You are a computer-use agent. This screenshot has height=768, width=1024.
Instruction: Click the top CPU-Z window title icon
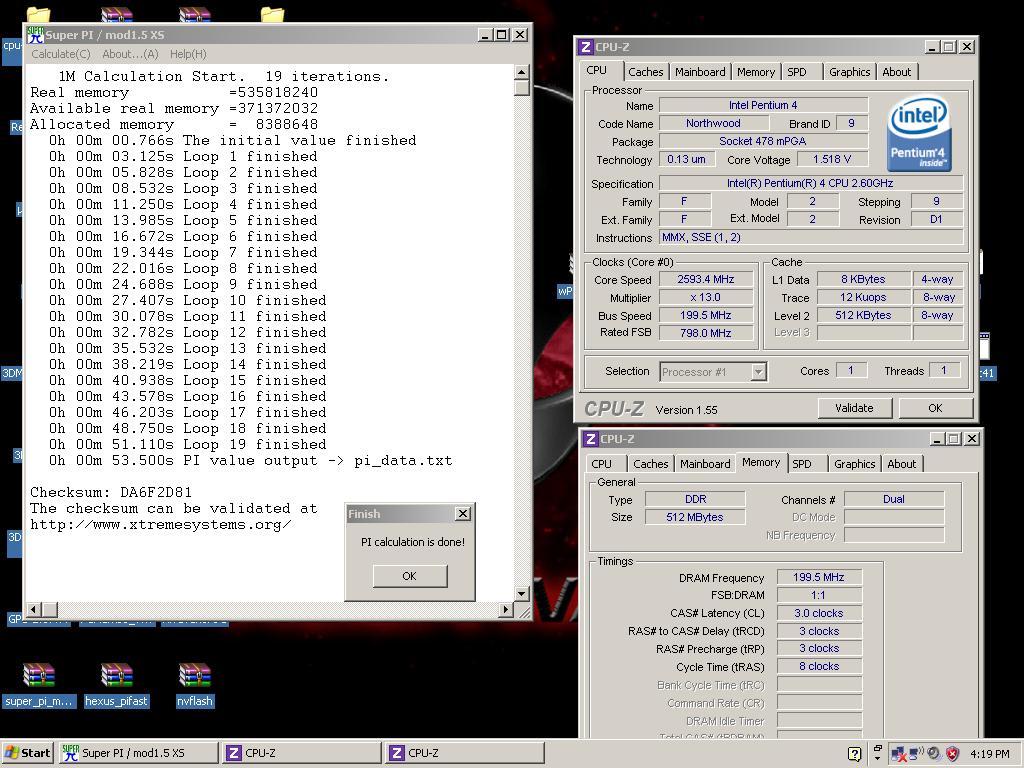[586, 47]
